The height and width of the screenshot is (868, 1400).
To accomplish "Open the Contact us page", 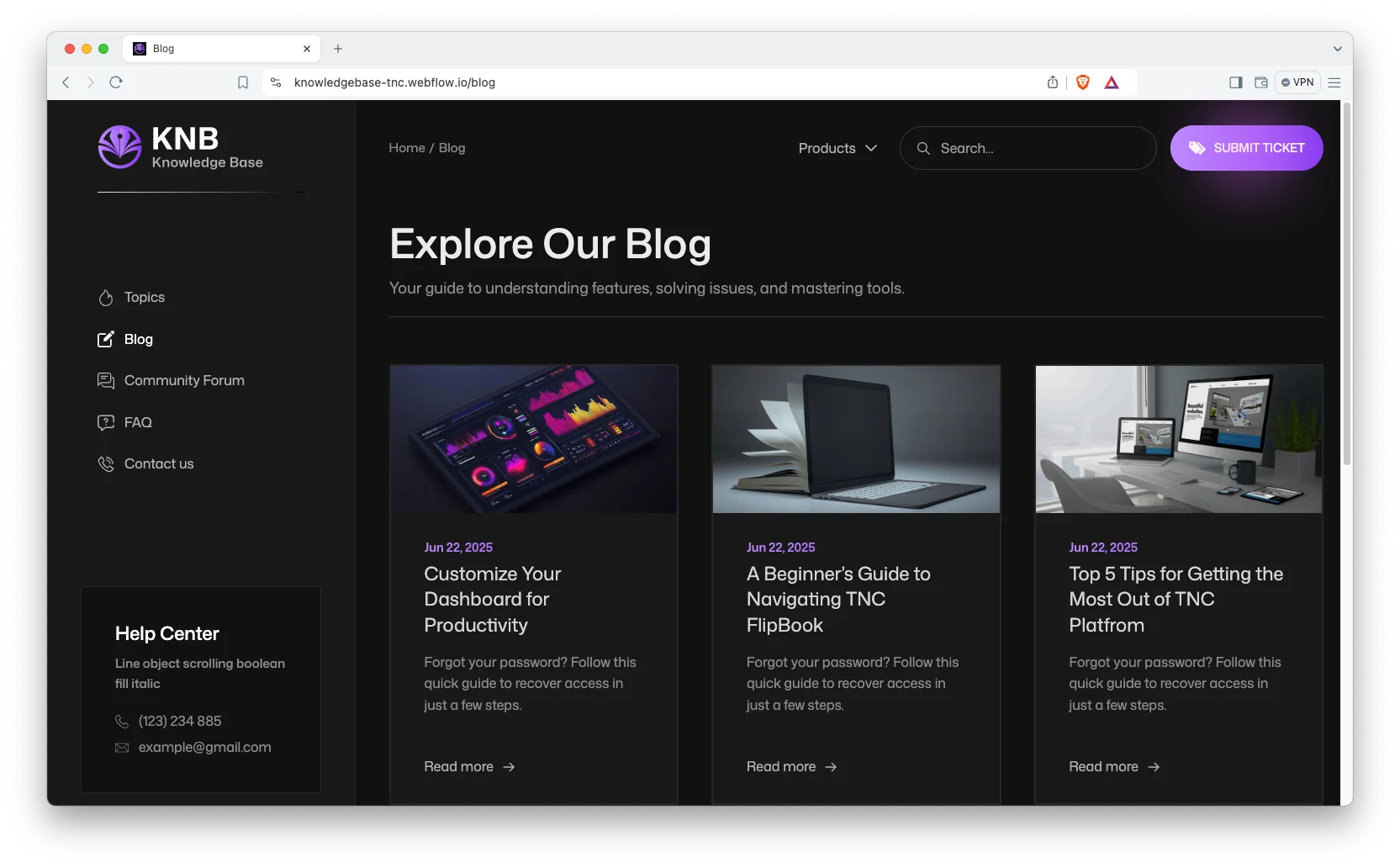I will click(158, 463).
